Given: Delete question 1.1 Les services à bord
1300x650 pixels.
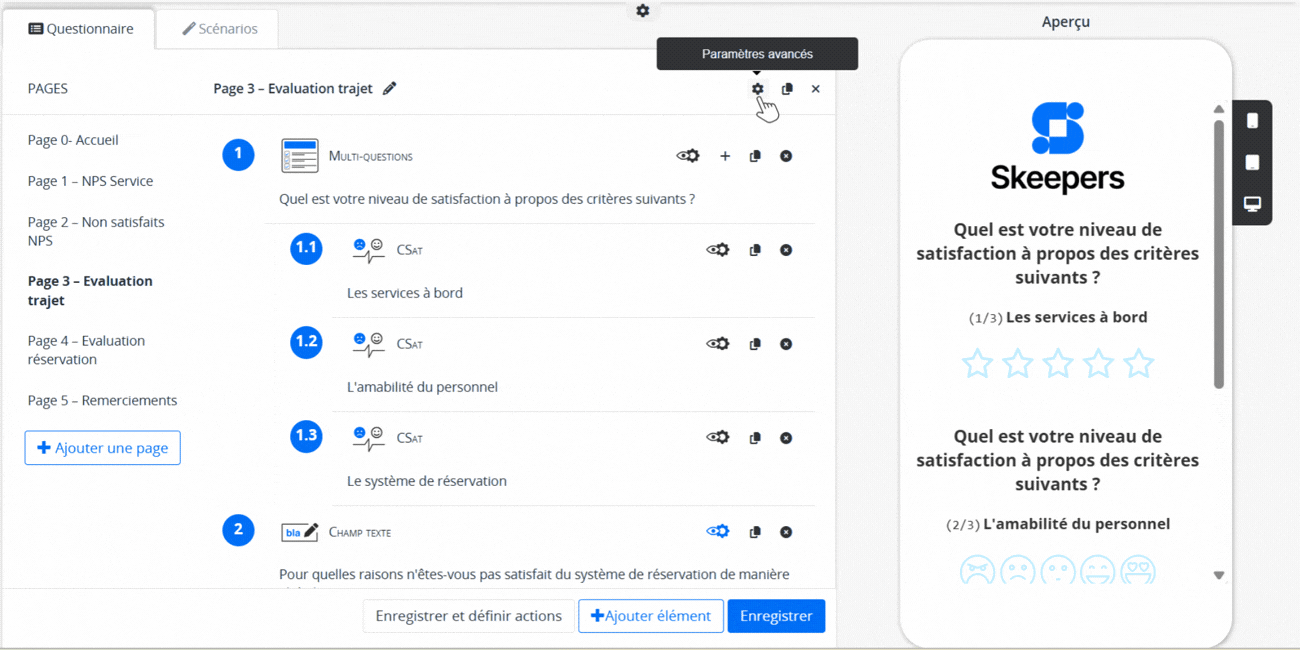Looking at the screenshot, I should pos(786,250).
